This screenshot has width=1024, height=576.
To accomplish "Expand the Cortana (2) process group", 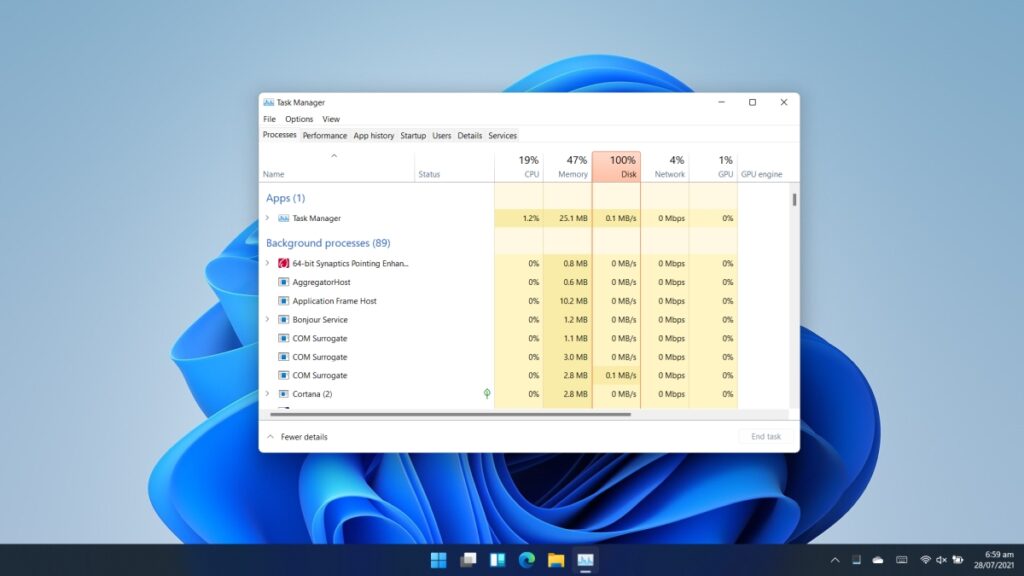I will coord(267,394).
